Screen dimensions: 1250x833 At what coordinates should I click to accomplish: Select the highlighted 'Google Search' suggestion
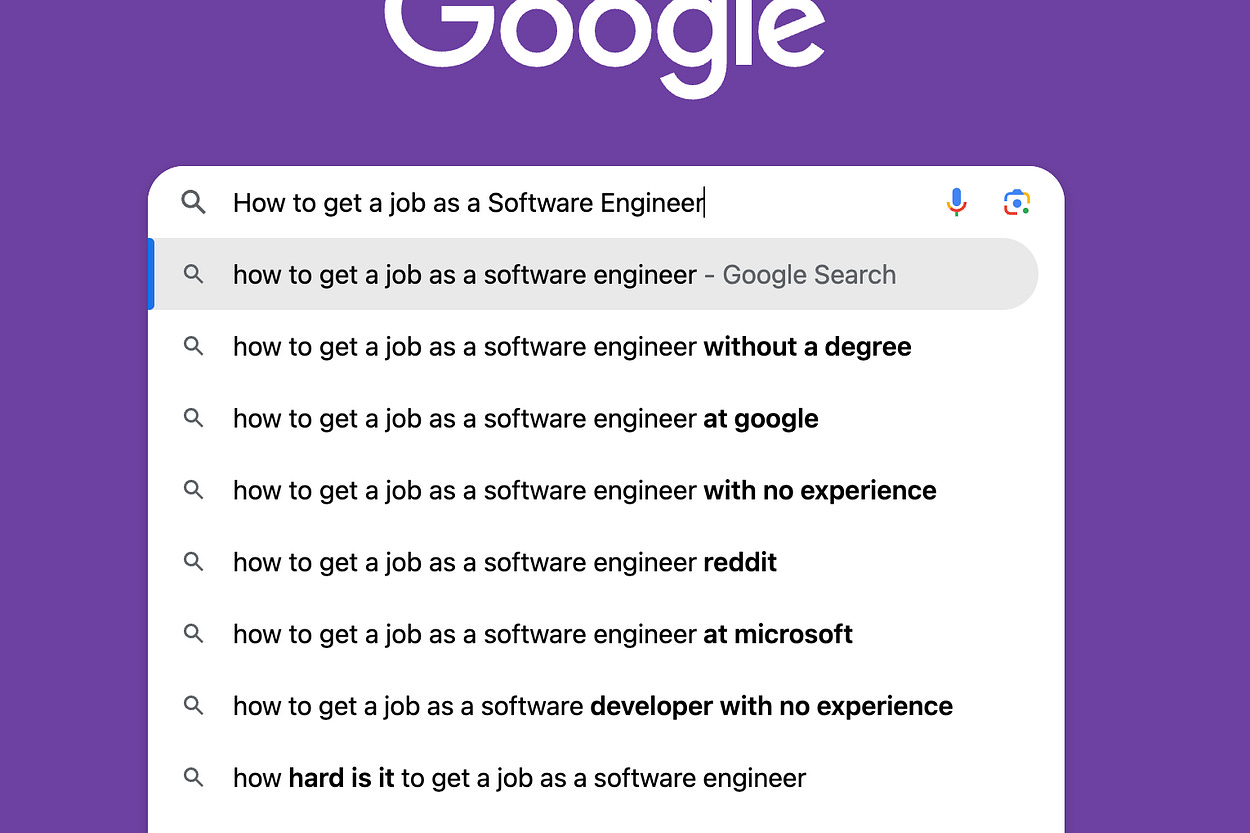click(x=564, y=274)
